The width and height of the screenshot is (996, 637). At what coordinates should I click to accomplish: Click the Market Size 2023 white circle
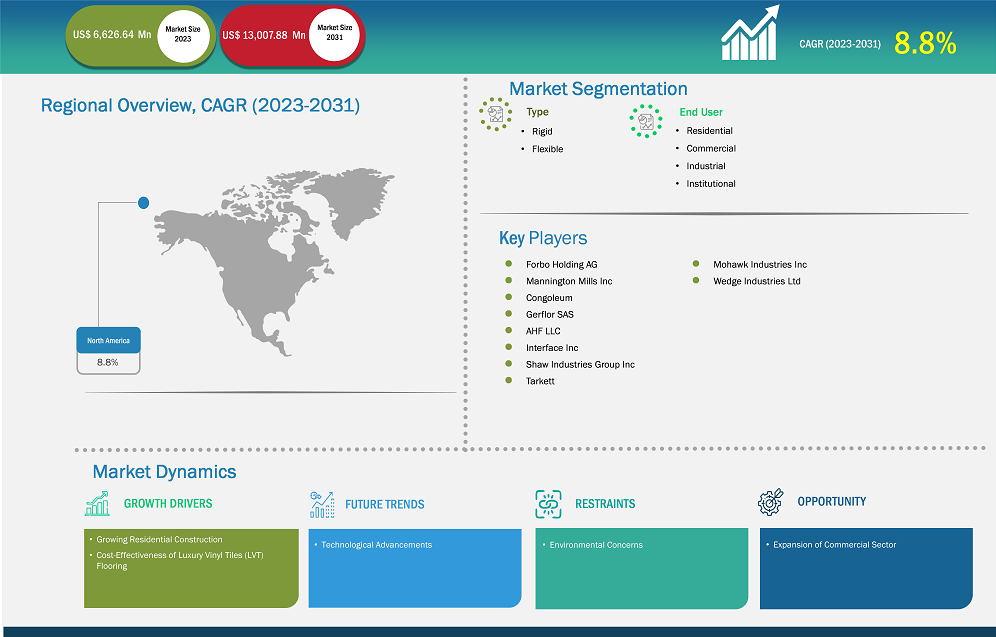(x=183, y=35)
